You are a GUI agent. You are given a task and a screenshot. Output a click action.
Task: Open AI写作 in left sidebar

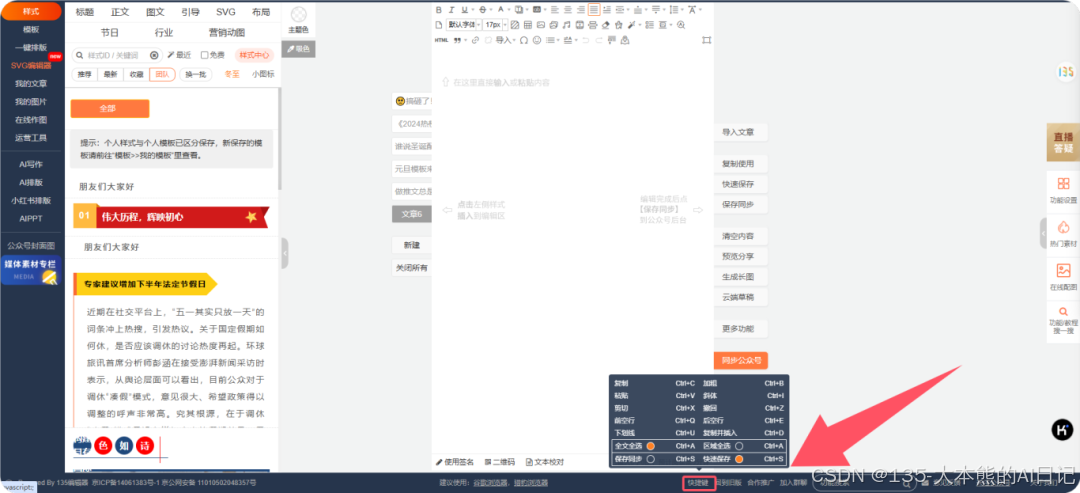click(x=31, y=164)
